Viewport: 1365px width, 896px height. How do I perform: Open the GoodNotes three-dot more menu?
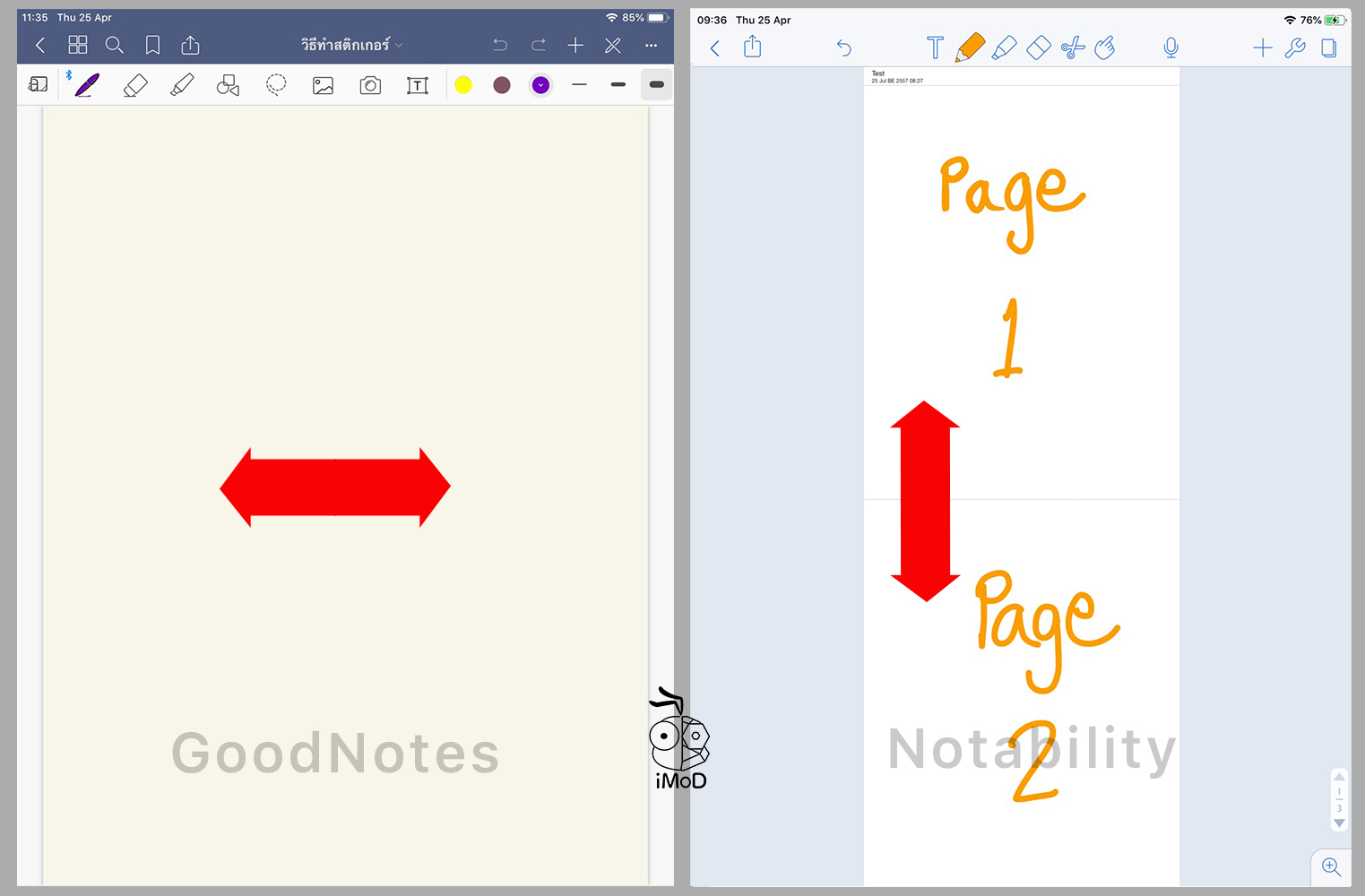coord(652,45)
